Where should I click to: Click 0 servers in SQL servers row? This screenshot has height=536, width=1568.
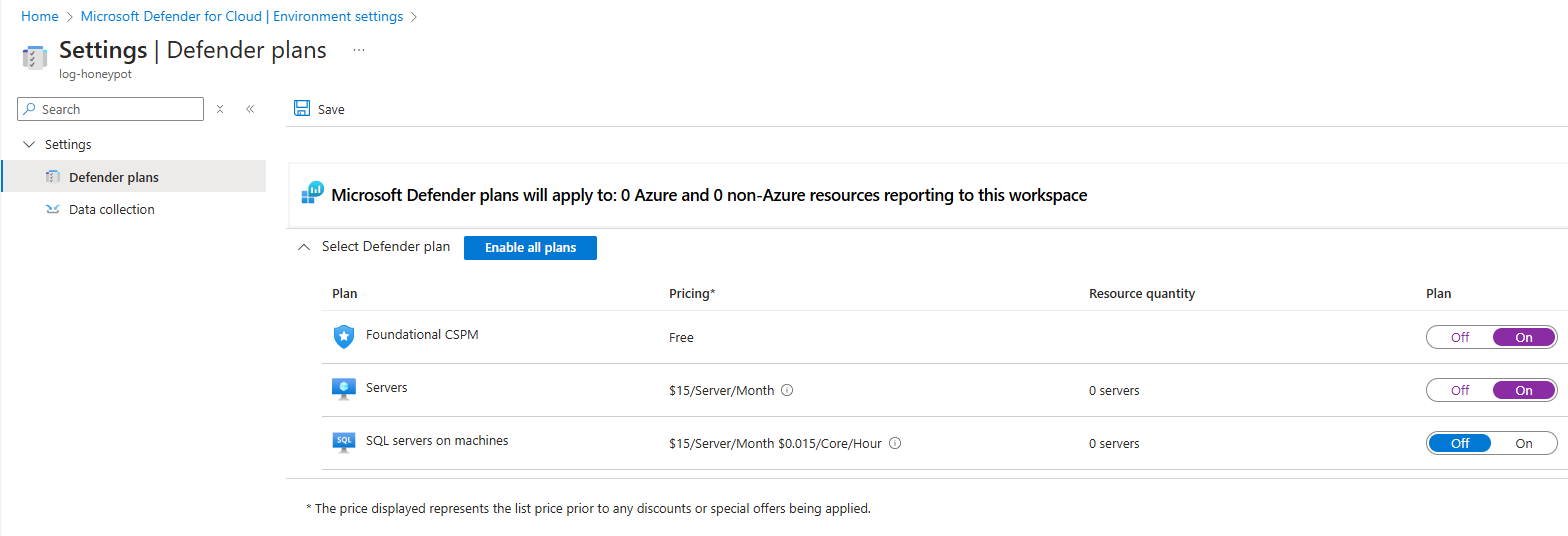tap(1114, 443)
